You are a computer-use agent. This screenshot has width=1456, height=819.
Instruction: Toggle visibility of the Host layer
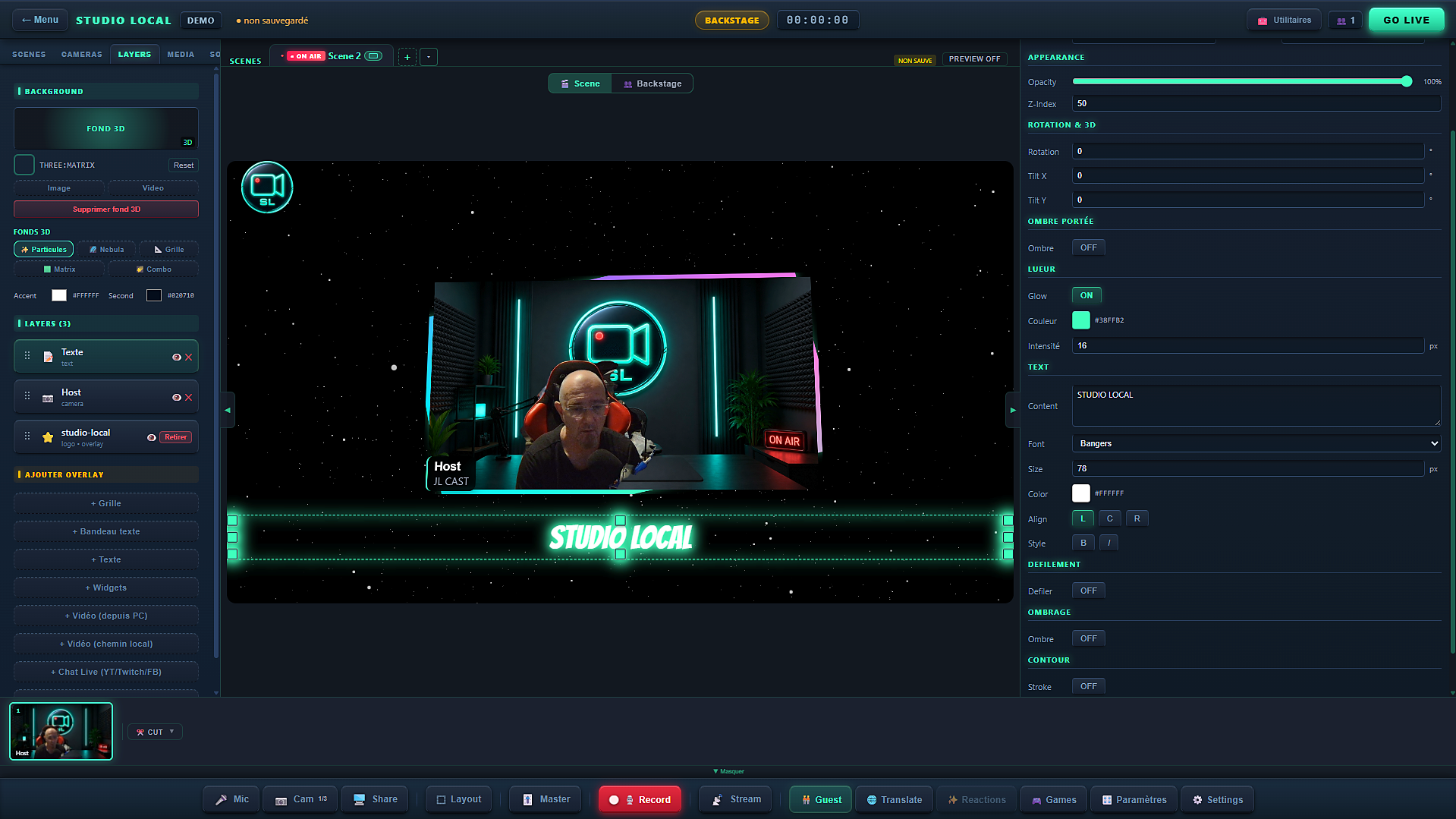(176, 397)
